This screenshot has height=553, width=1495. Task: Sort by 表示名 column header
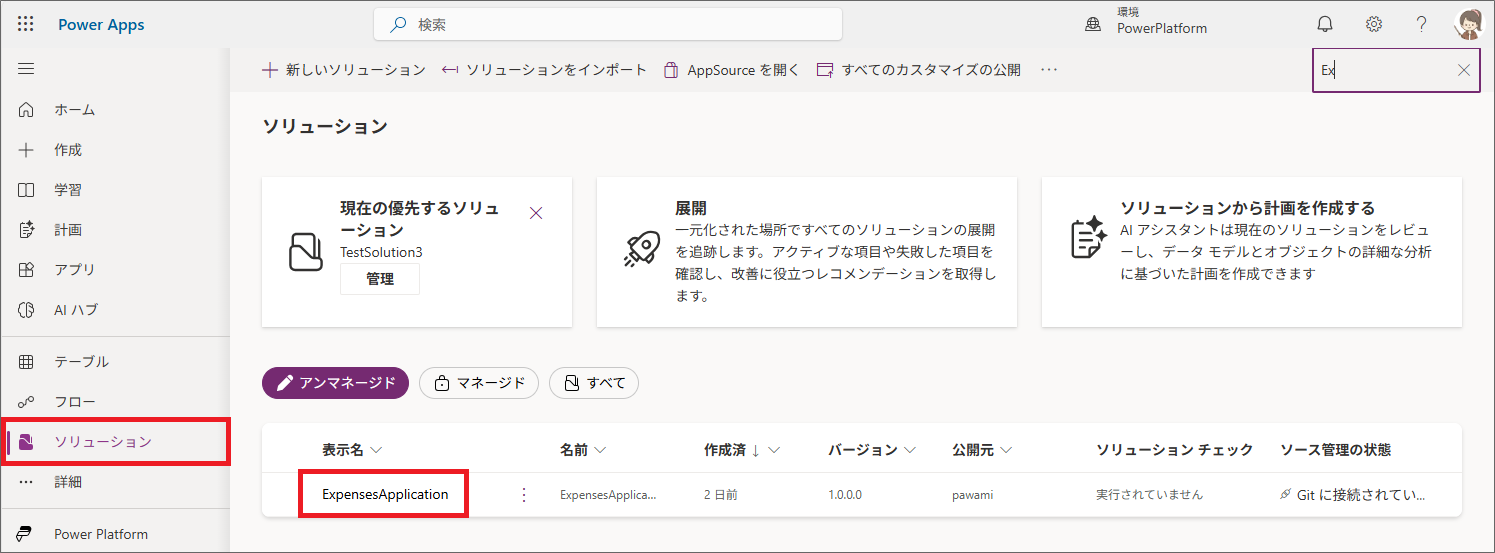tap(352, 450)
